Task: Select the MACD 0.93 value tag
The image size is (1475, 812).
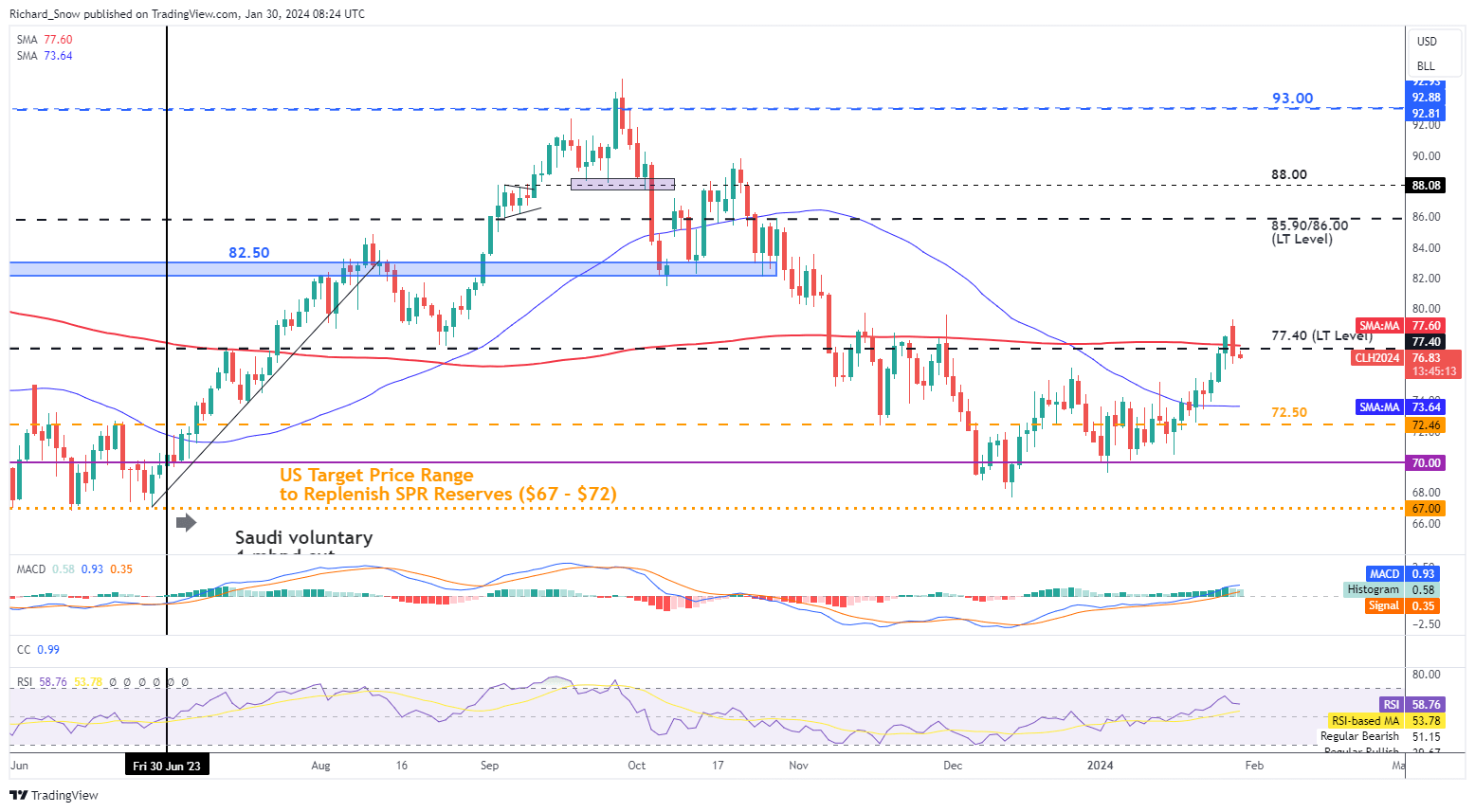Action: click(x=1403, y=574)
